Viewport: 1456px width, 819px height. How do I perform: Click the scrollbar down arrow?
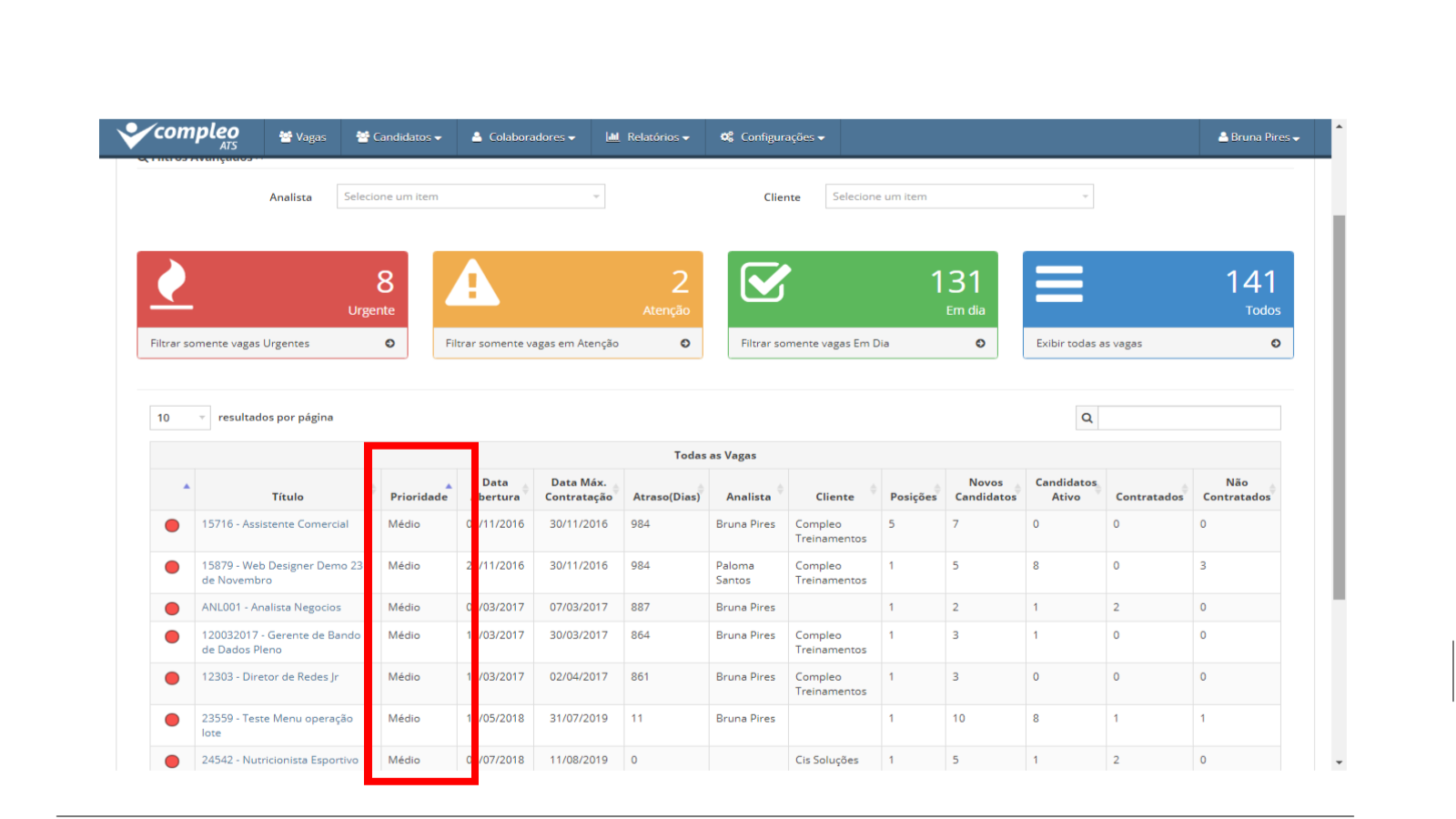[x=1339, y=763]
